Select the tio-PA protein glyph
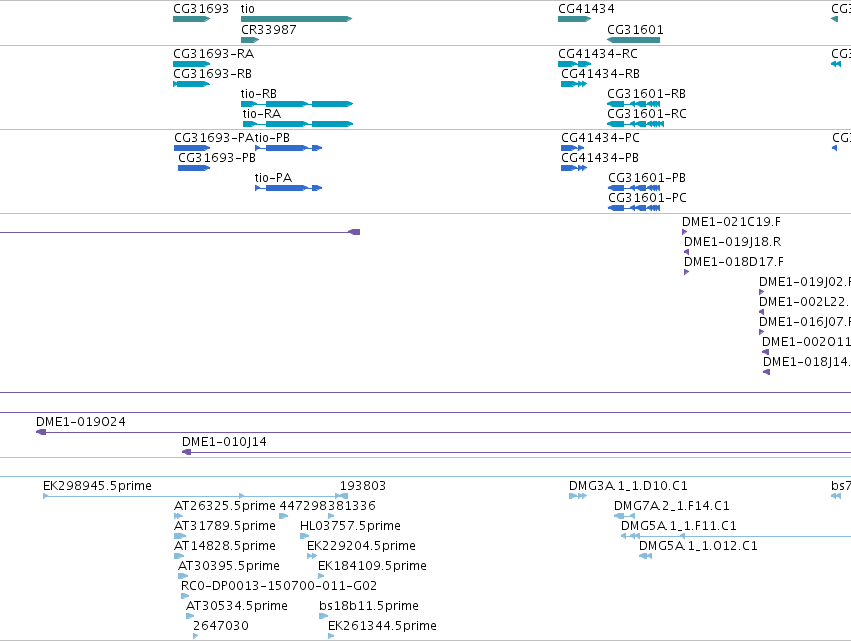This screenshot has height=641, width=851. (x=289, y=188)
